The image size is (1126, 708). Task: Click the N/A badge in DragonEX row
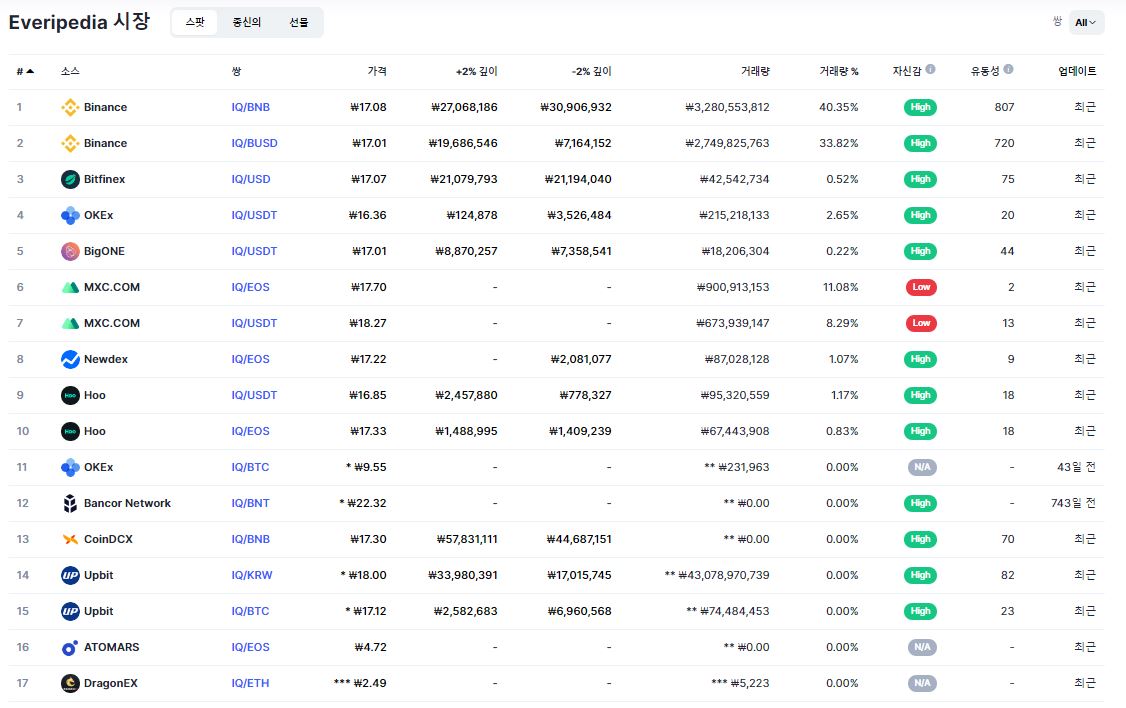(922, 684)
